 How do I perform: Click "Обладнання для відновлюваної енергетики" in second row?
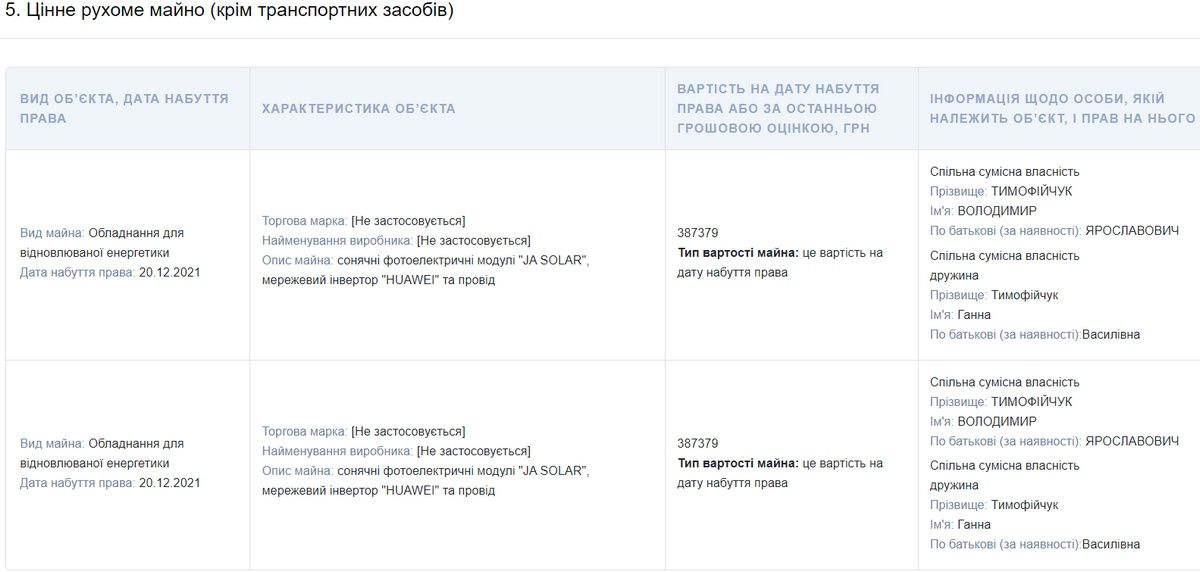136,443
